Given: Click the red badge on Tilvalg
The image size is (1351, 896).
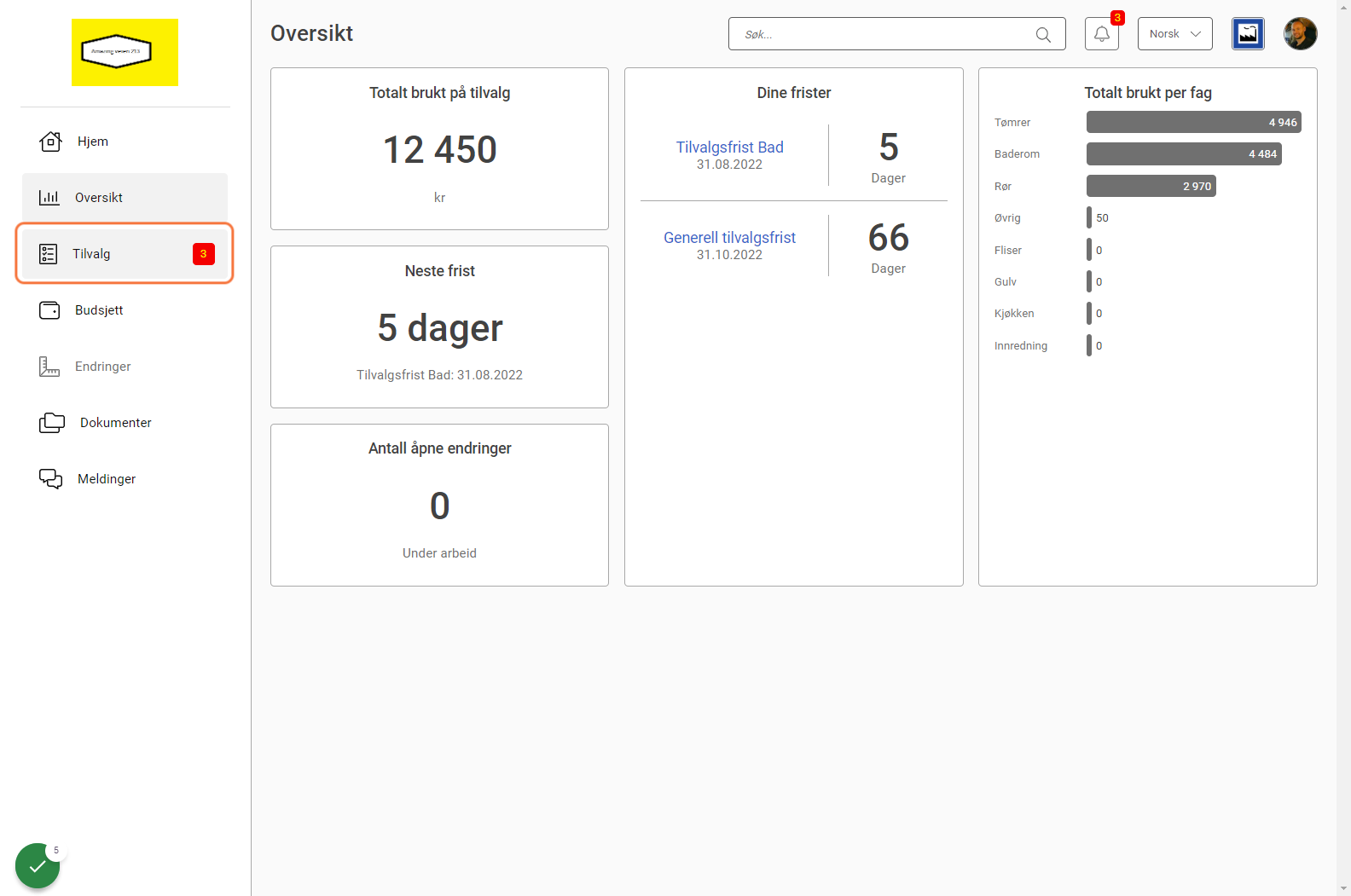Looking at the screenshot, I should (x=204, y=254).
